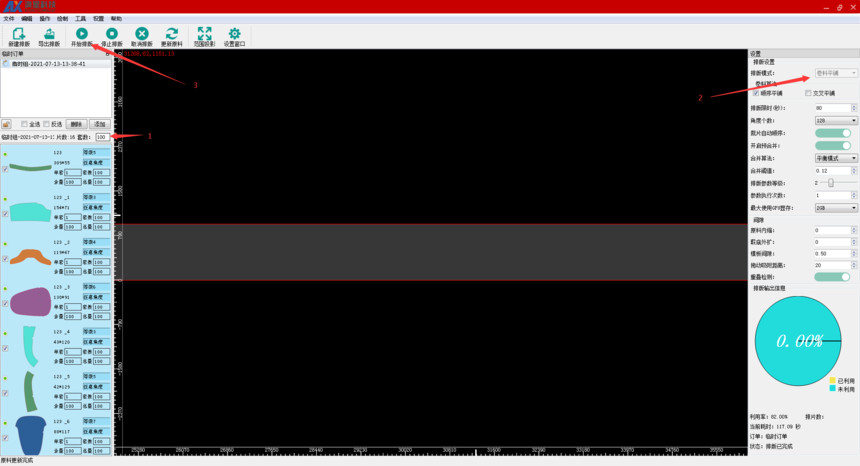Screen dimensions: 860x466
Task: Click the 删除 button
Action: click(76, 124)
